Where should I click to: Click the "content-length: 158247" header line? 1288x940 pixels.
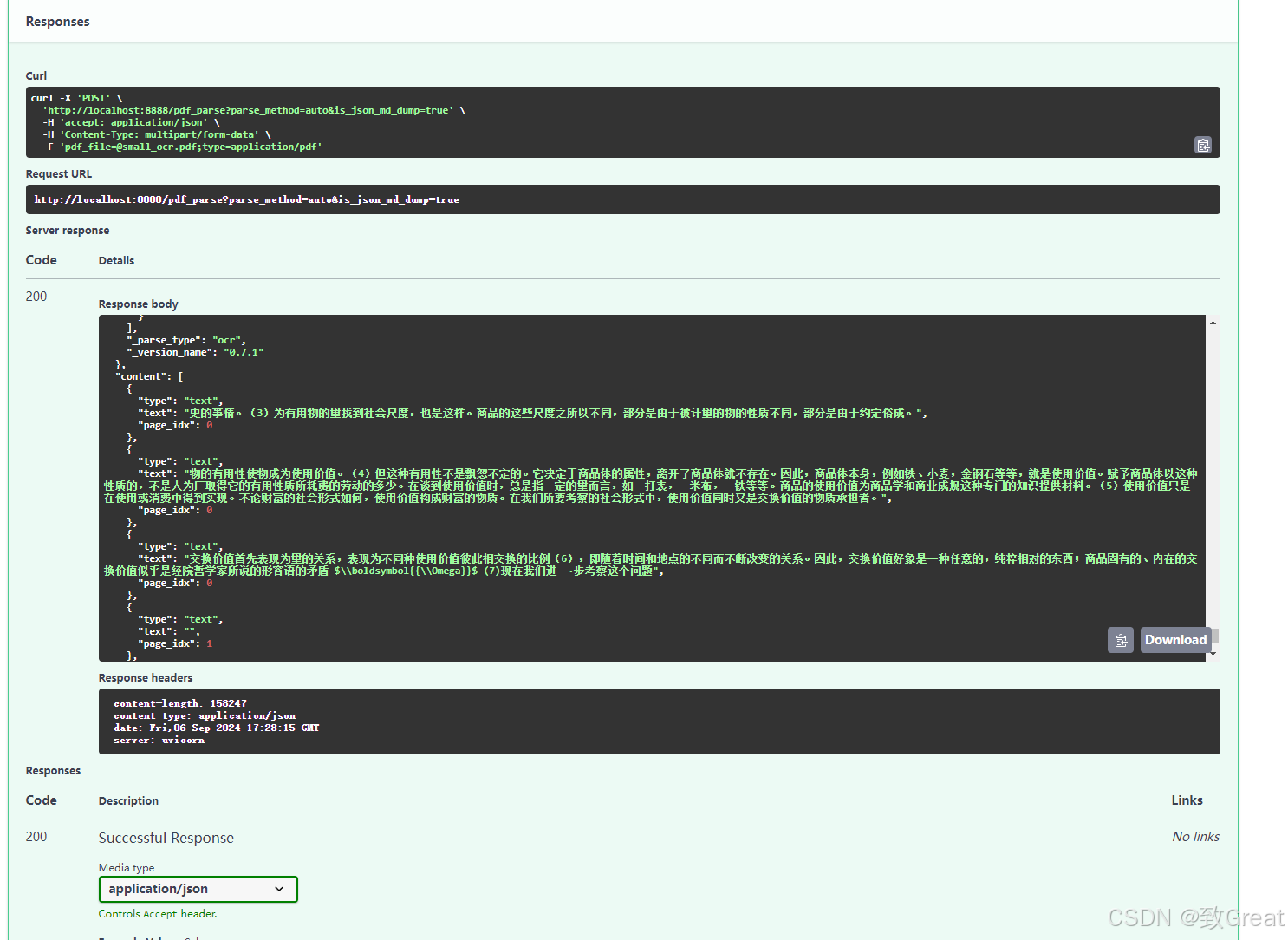180,703
